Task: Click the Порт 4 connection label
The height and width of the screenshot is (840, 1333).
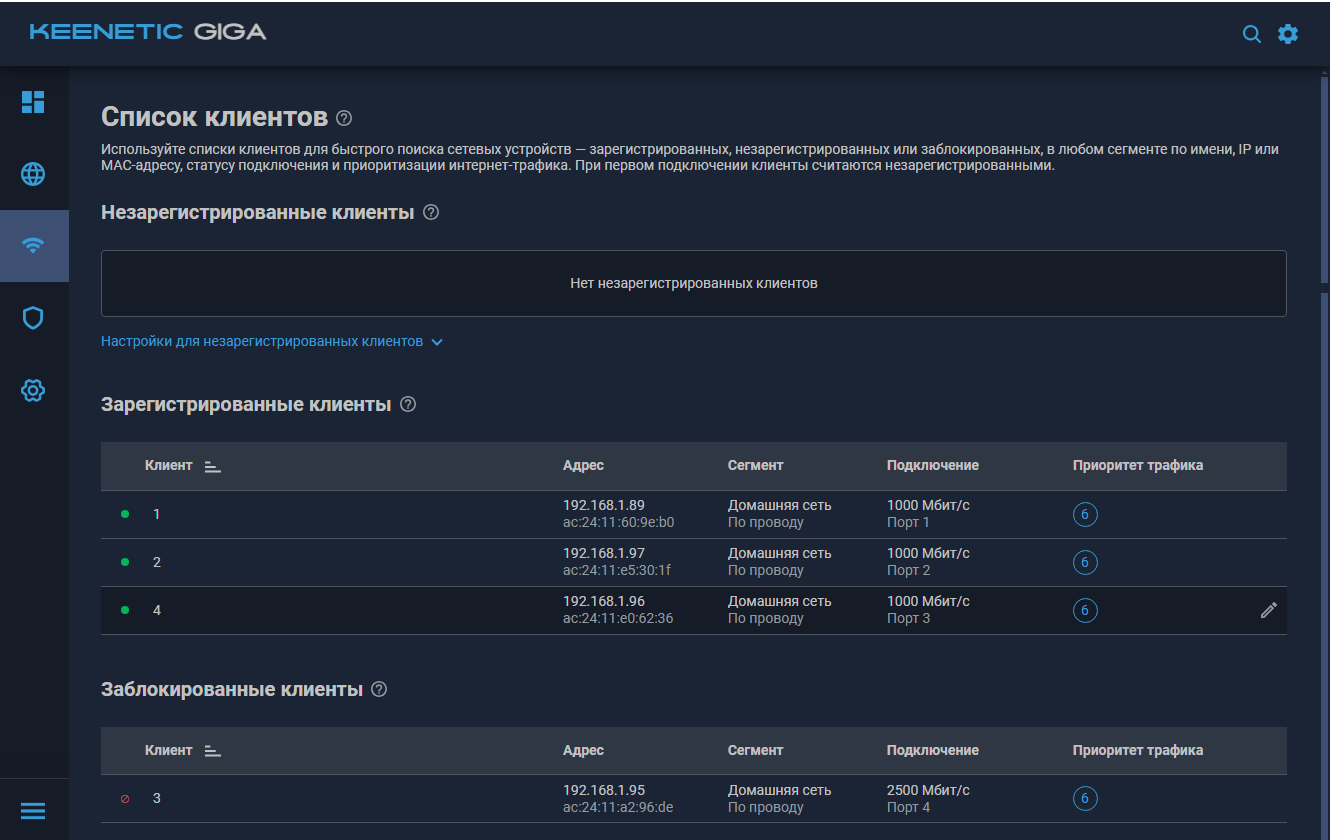Action: point(909,807)
